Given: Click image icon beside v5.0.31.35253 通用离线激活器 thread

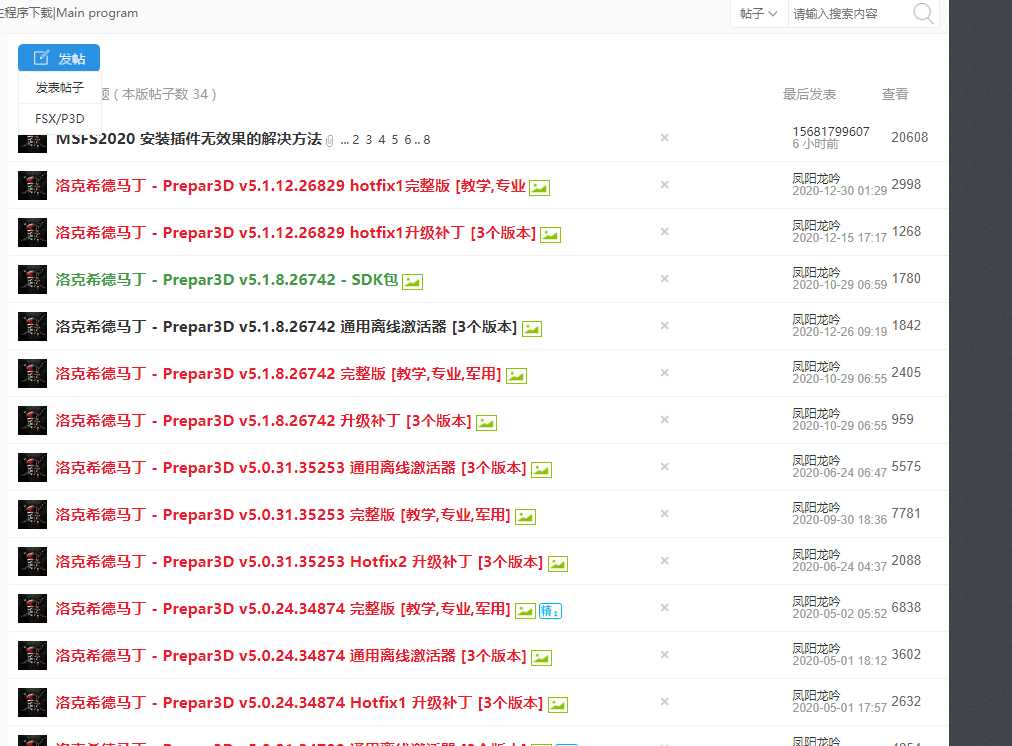Looking at the screenshot, I should pos(541,470).
